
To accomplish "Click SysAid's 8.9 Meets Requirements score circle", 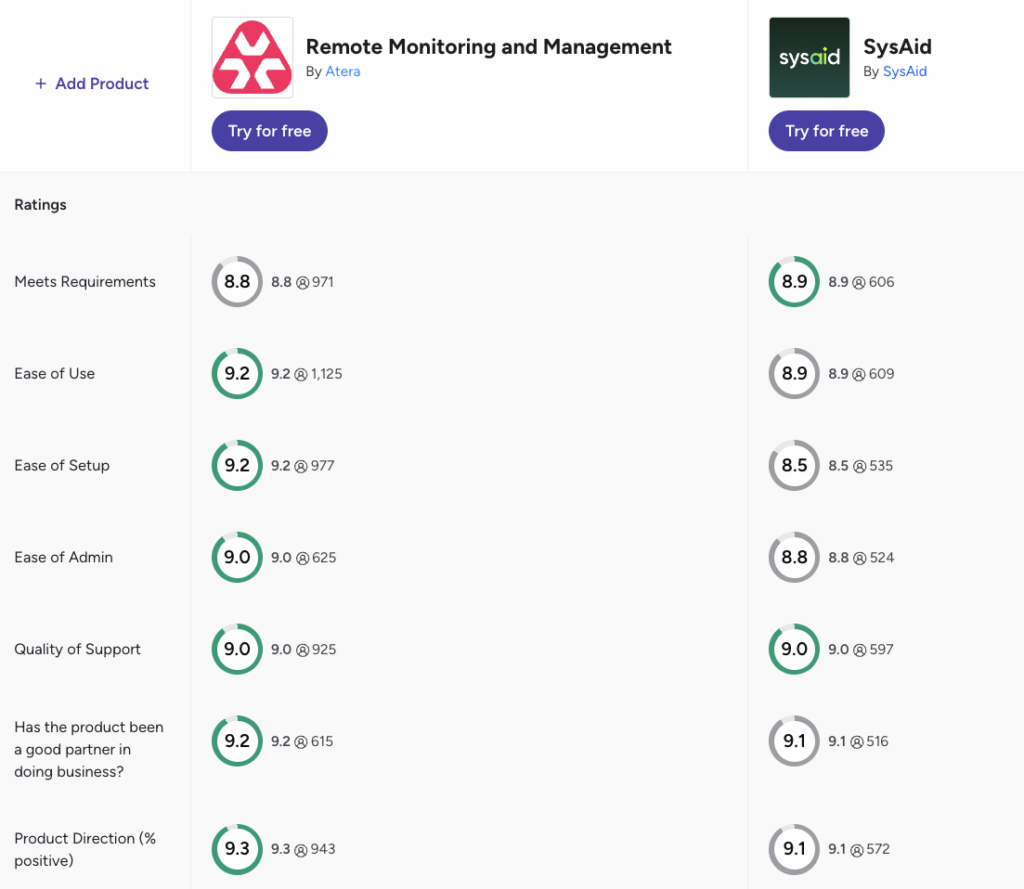I will click(794, 282).
